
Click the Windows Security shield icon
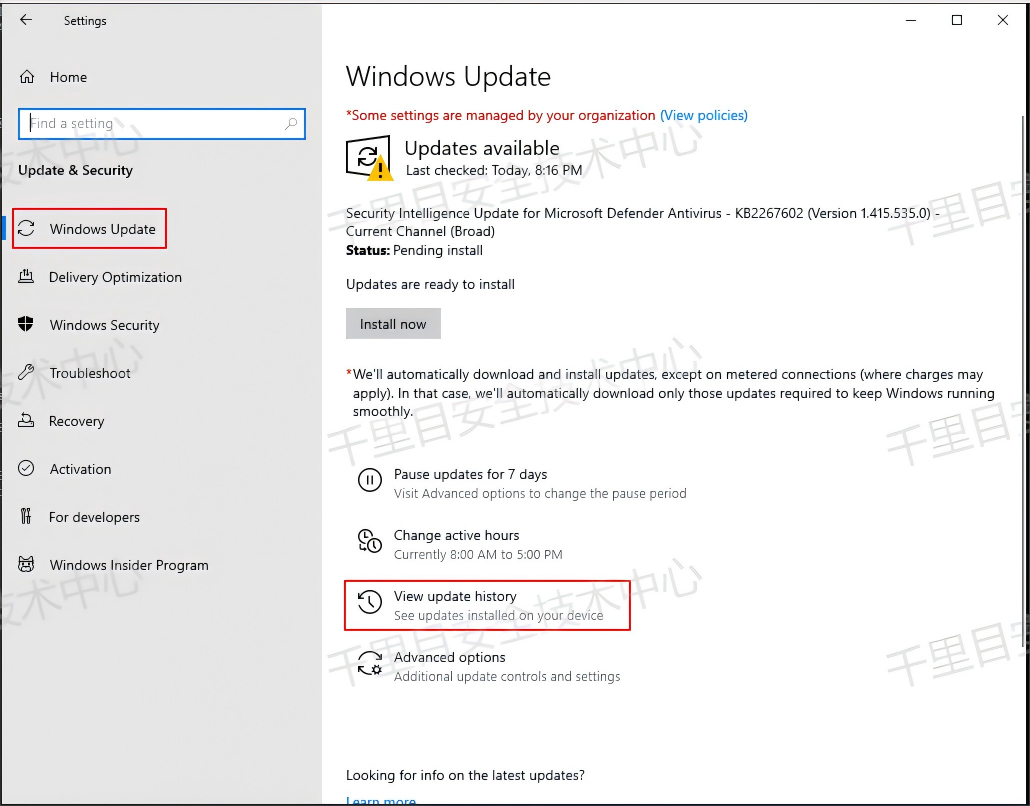(26, 325)
